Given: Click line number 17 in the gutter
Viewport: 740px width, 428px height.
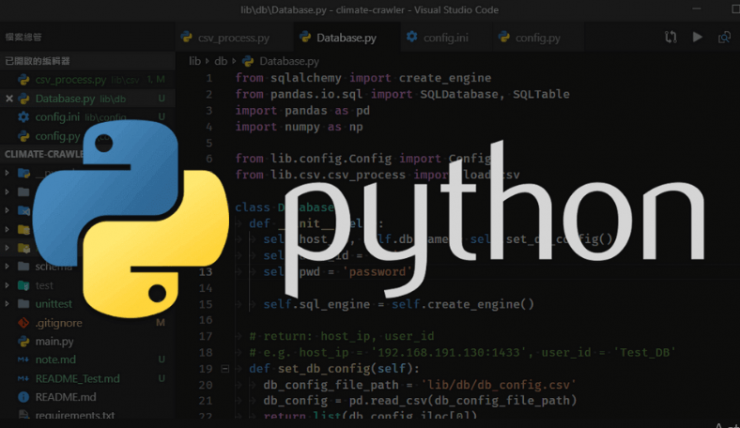Looking at the screenshot, I should 205,336.
